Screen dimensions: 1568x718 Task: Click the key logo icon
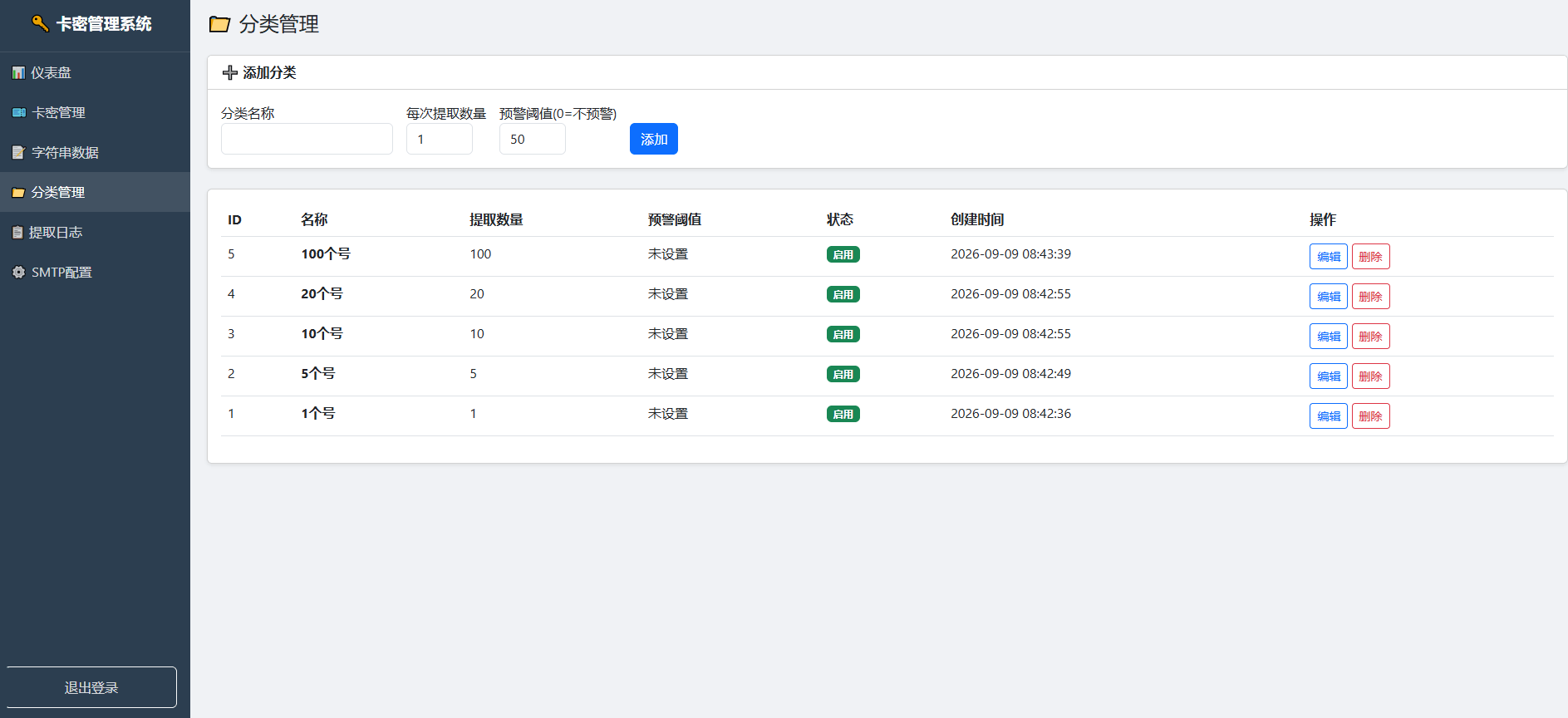[40, 23]
